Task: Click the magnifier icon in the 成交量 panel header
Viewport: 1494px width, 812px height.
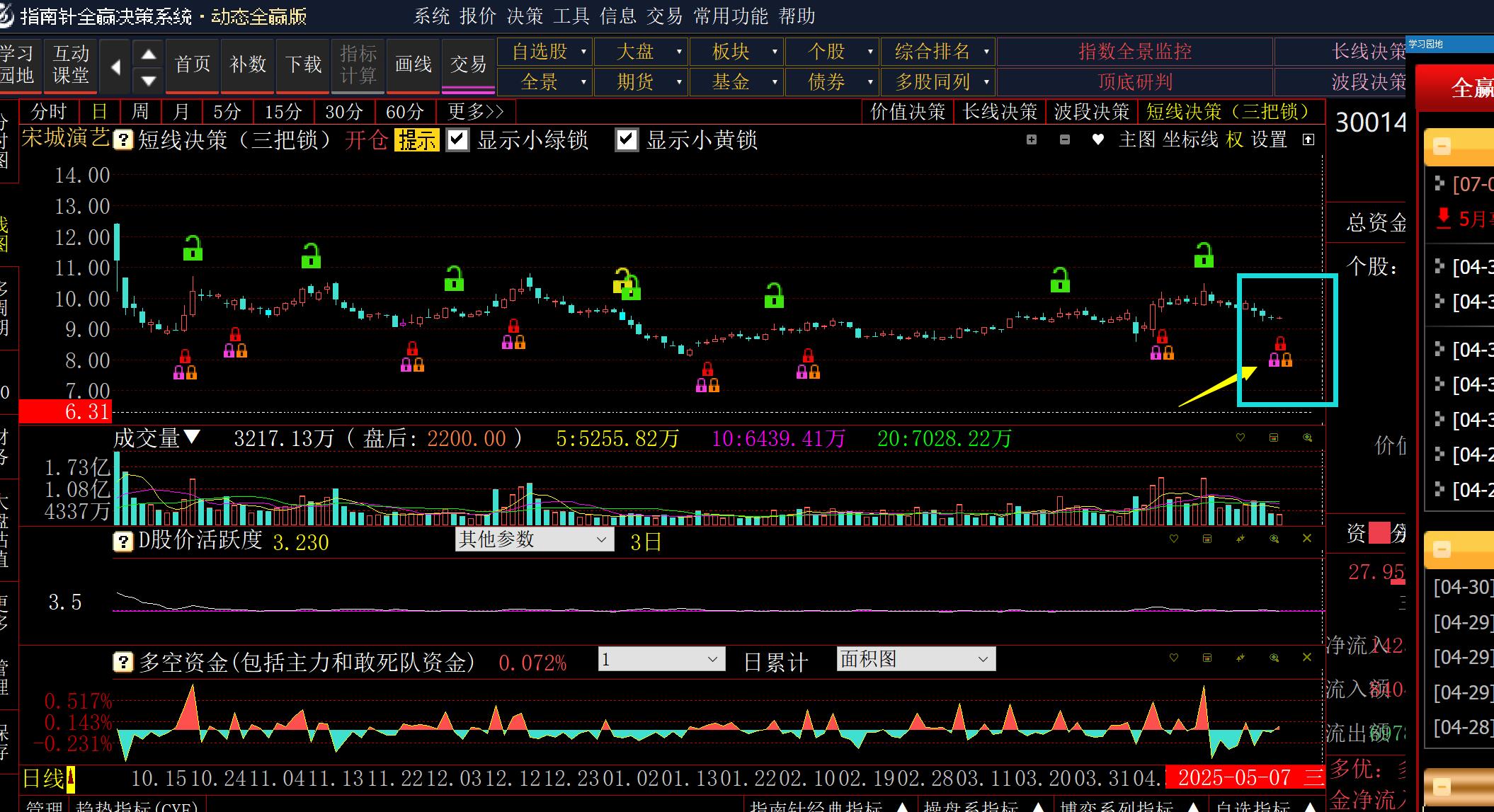Action: [1307, 438]
